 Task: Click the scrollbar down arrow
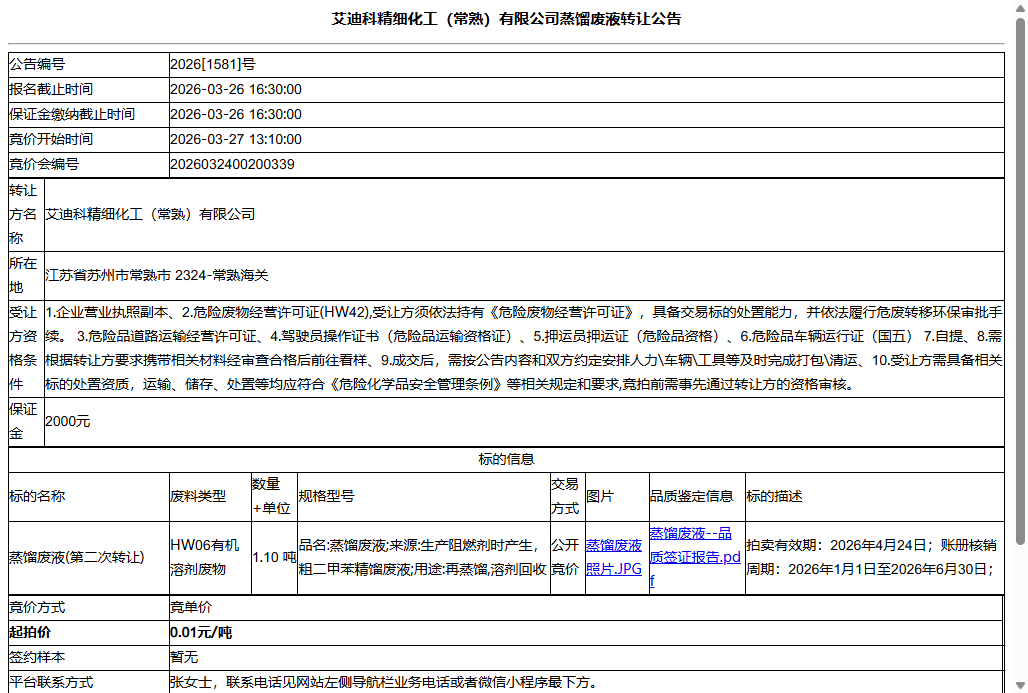[1021, 685]
